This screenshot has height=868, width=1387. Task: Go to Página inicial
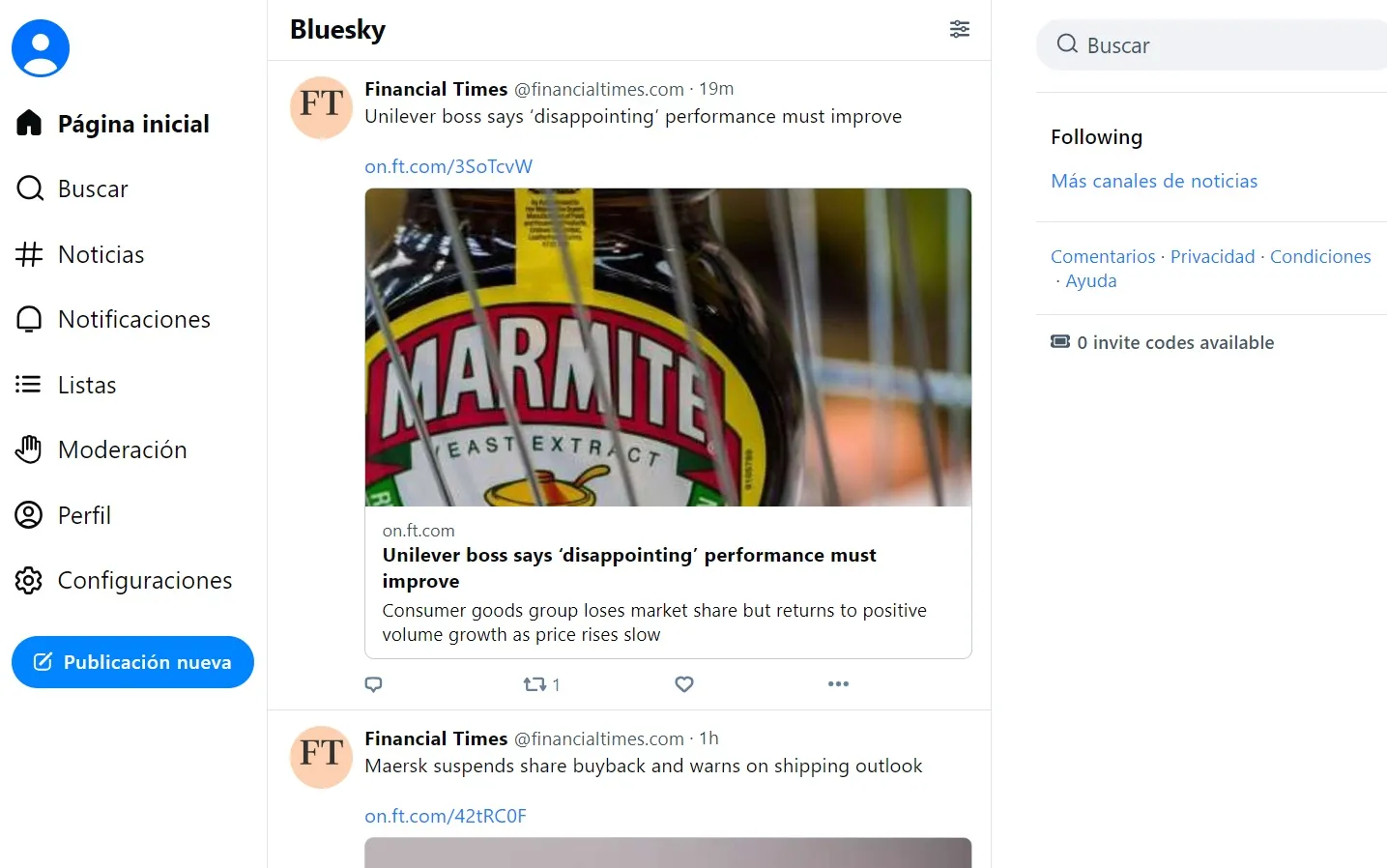coord(133,124)
